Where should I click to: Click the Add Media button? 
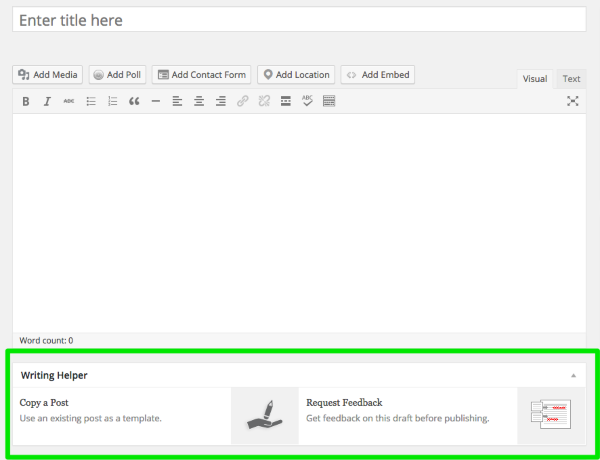pyautogui.click(x=48, y=75)
